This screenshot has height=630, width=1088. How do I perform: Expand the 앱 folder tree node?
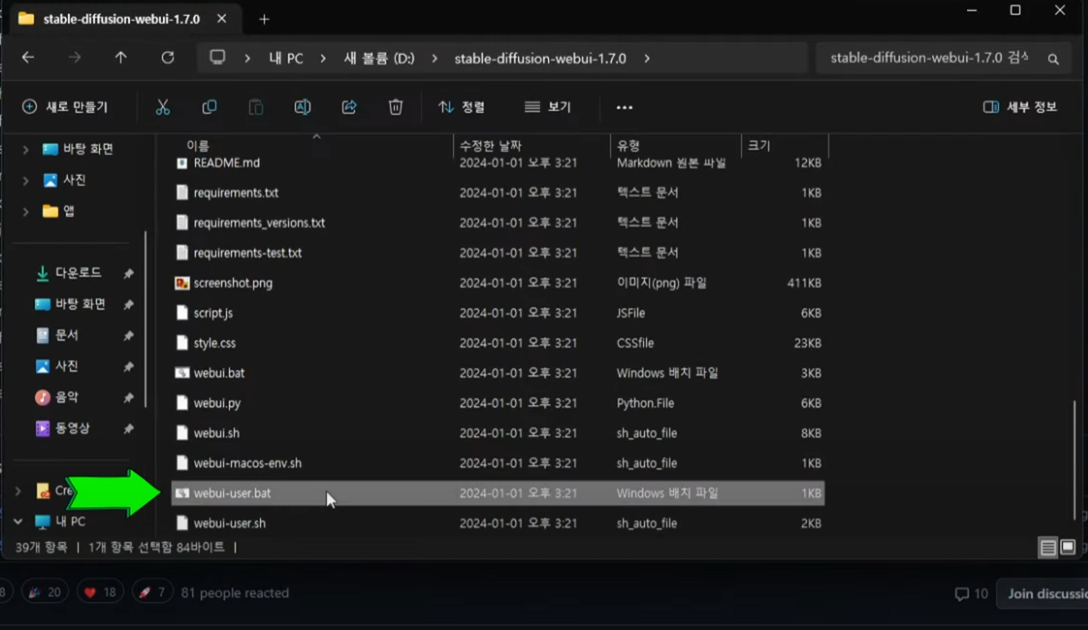click(25, 212)
